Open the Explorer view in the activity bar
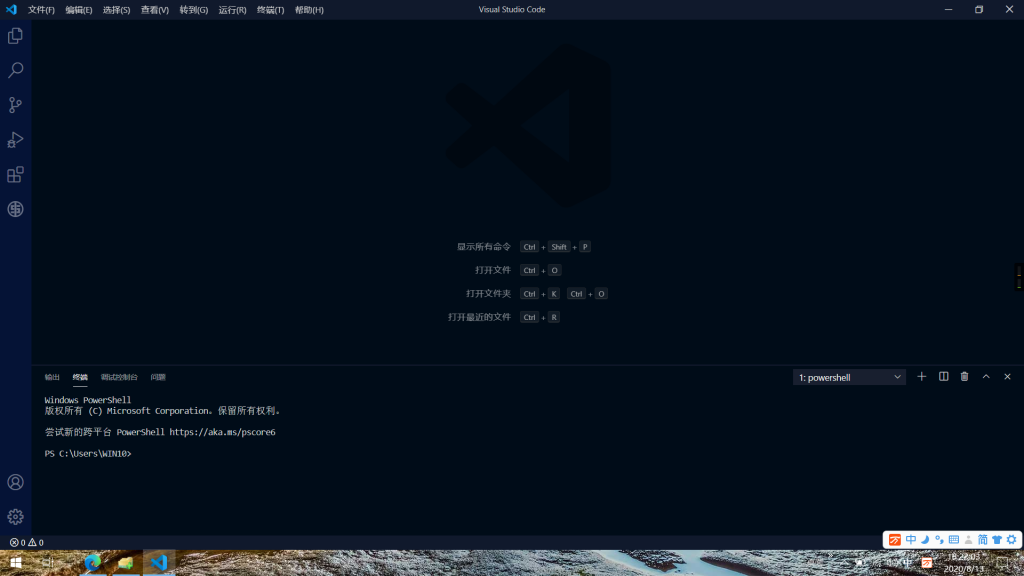The width and height of the screenshot is (1024, 576). coord(15,36)
